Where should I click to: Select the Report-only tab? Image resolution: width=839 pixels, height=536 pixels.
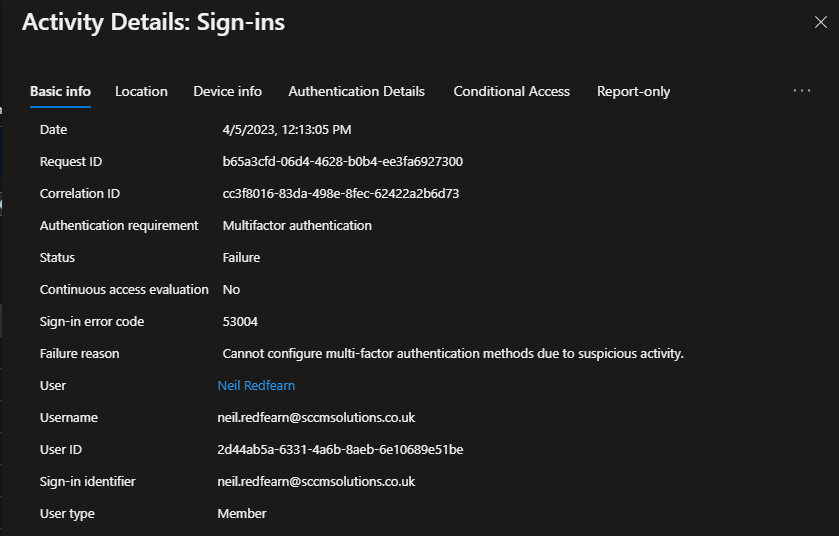(x=633, y=91)
